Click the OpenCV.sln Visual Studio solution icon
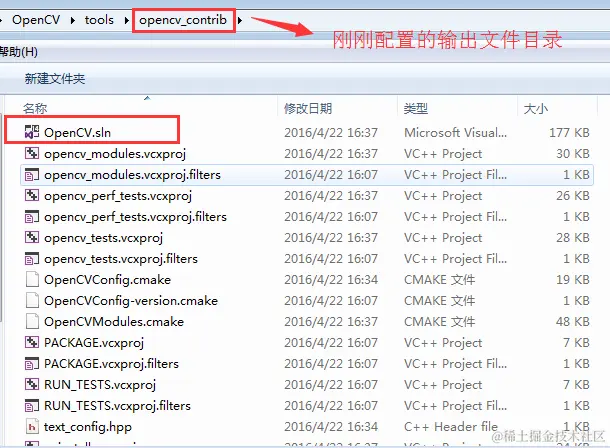The image size is (610, 448). 32,132
